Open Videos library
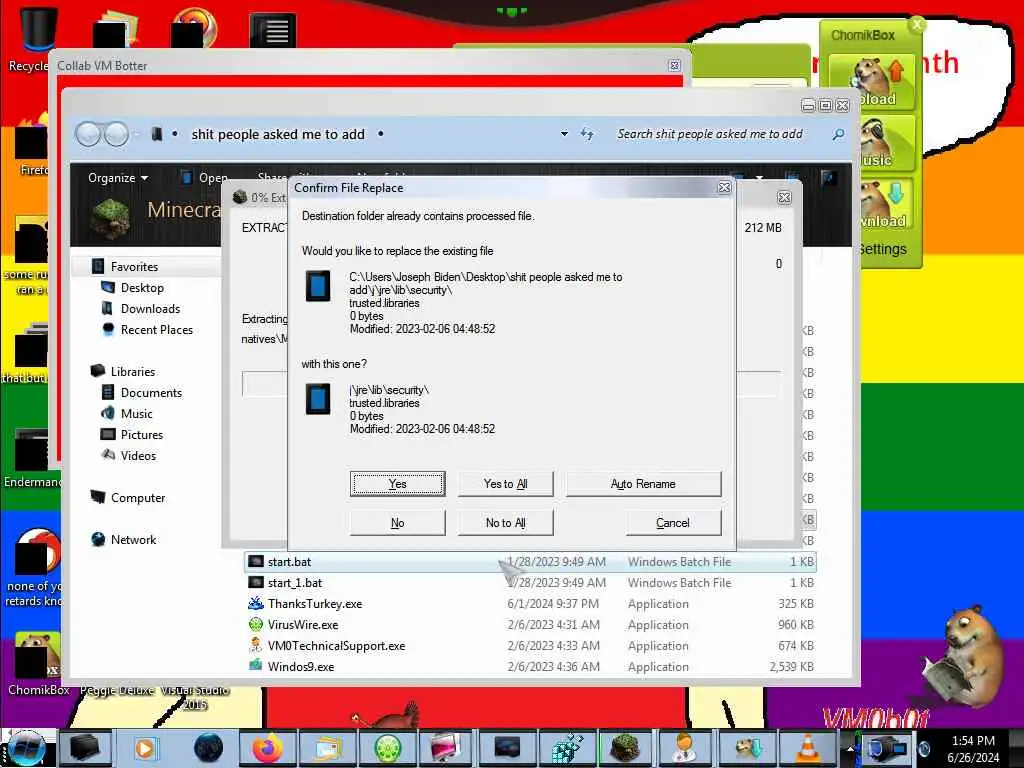Viewport: 1024px width, 768px height. pyautogui.click(x=138, y=456)
